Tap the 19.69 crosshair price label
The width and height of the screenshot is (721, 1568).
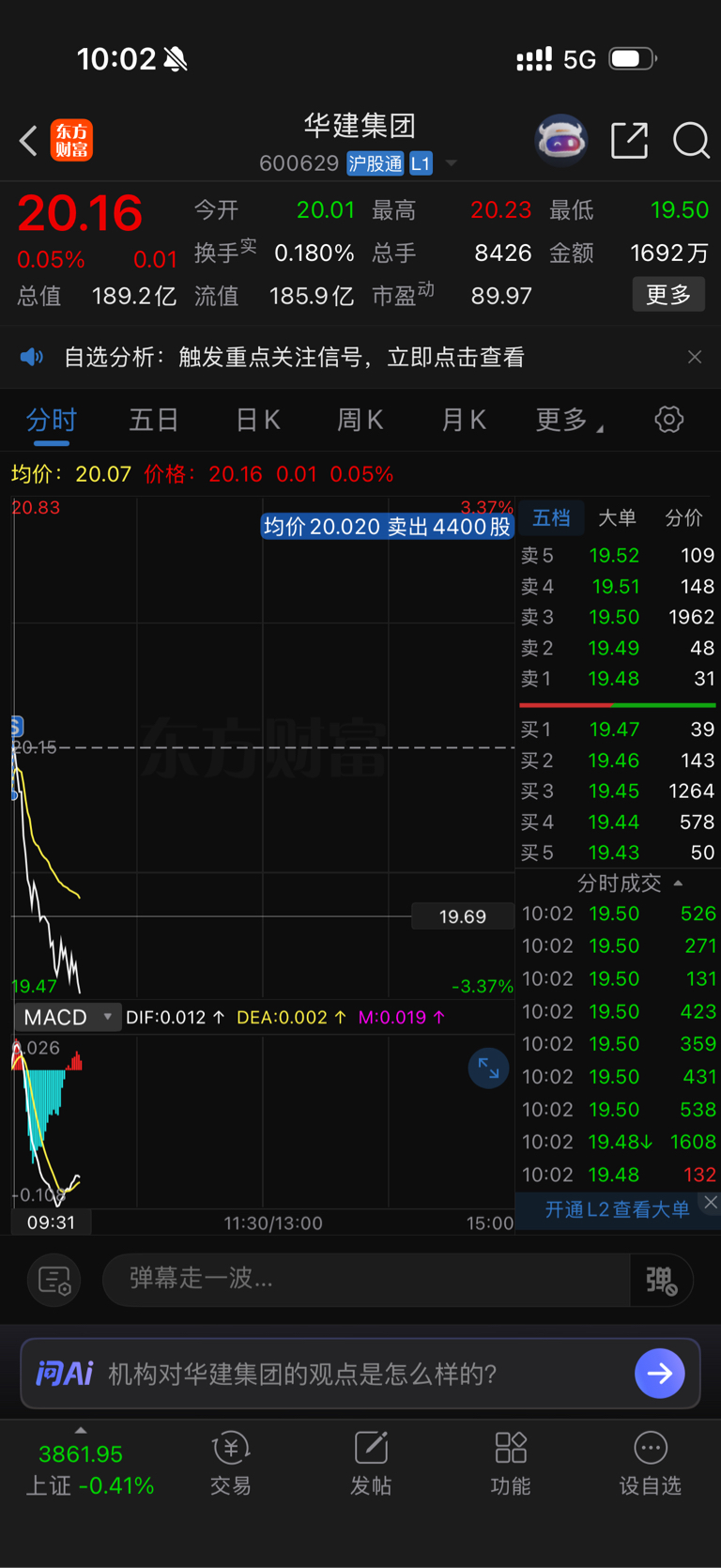tap(463, 916)
